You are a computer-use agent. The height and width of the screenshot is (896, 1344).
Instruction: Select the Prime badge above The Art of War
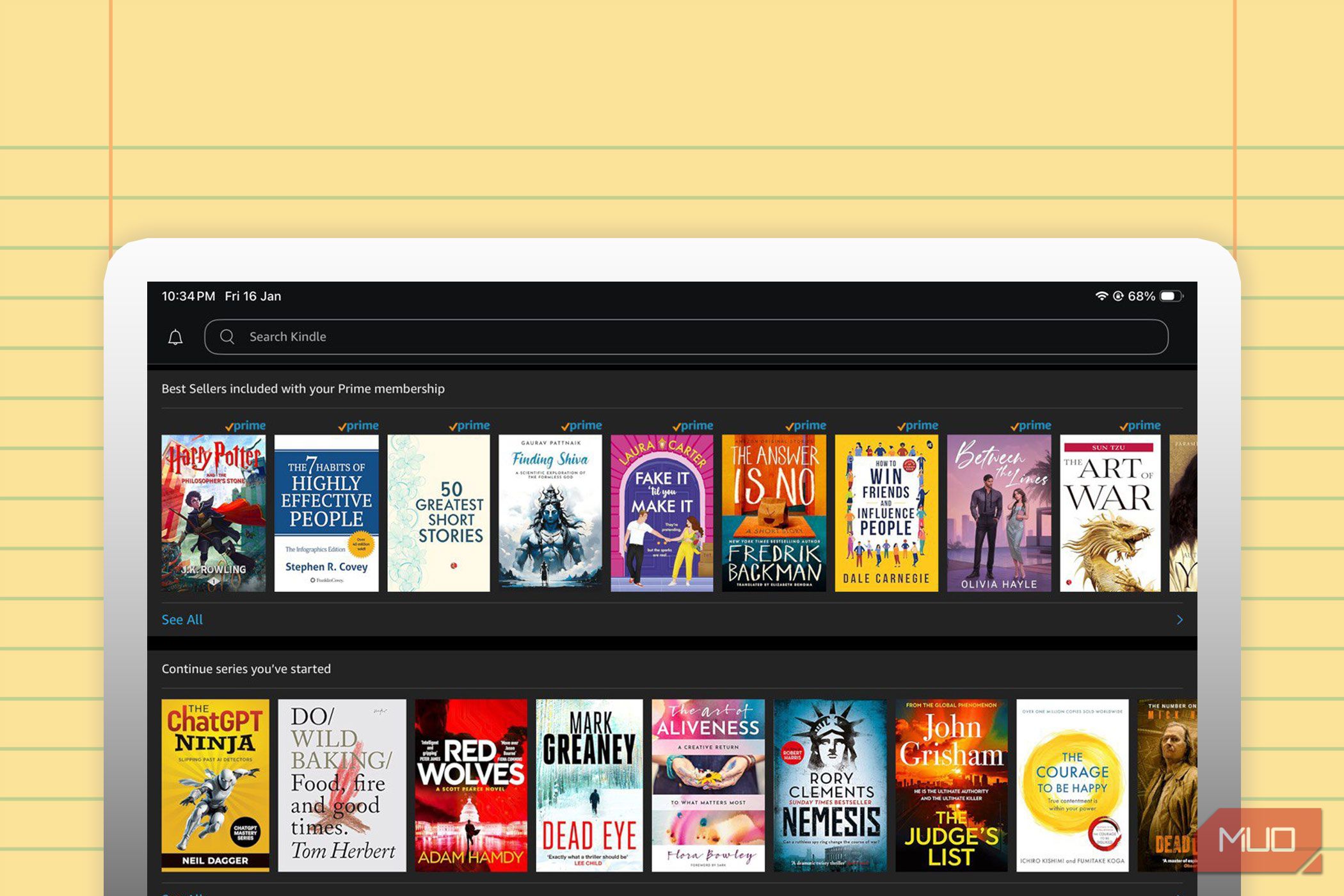pos(1139,425)
